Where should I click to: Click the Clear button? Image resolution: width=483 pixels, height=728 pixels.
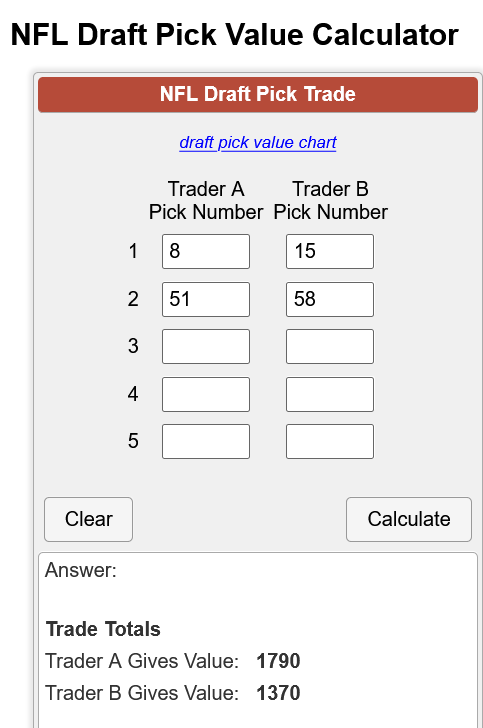[88, 519]
